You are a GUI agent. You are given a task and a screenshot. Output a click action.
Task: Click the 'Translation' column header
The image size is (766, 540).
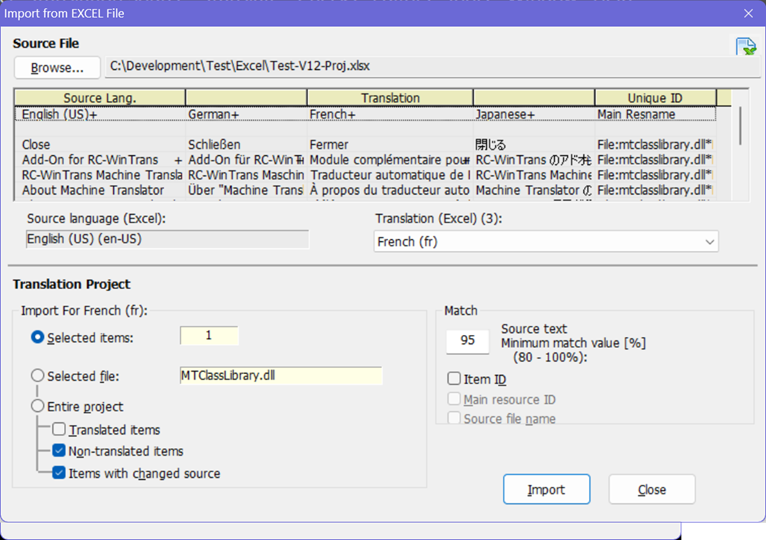[x=390, y=98]
